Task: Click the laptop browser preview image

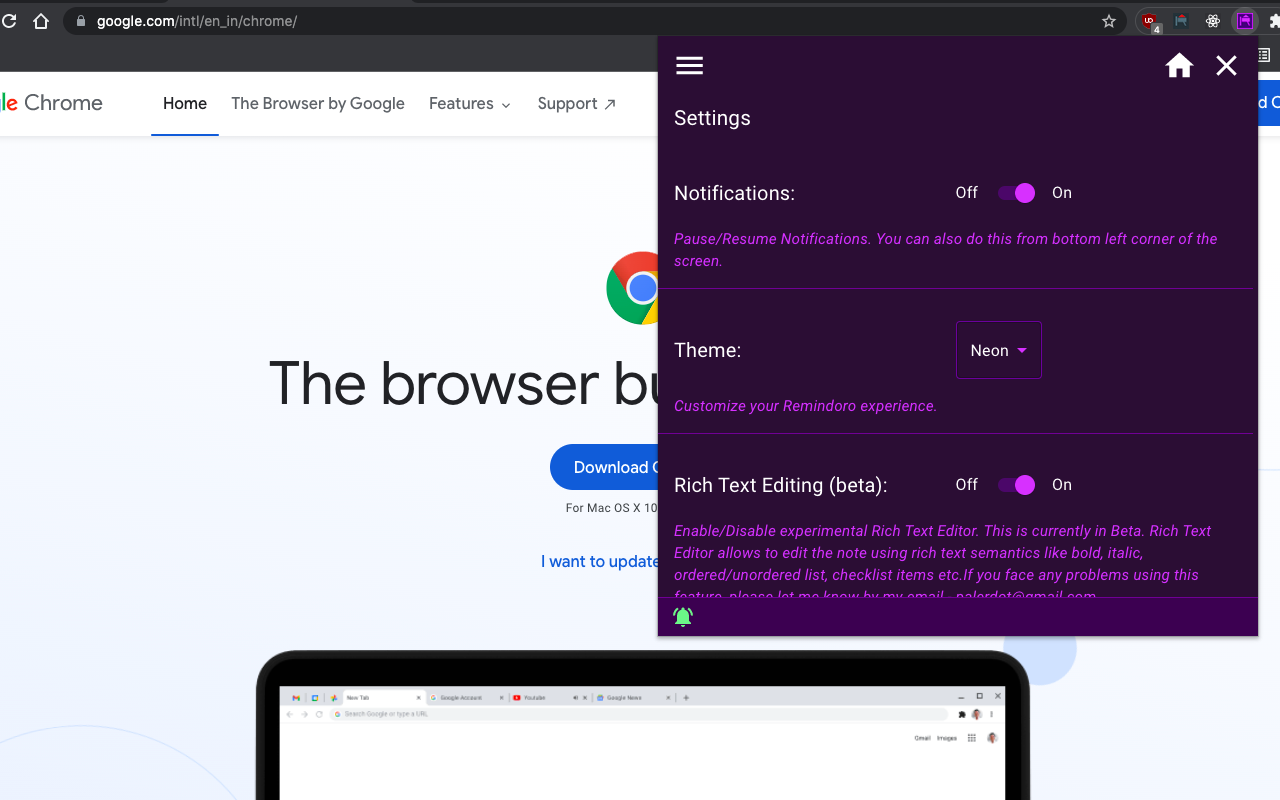Action: [642, 725]
